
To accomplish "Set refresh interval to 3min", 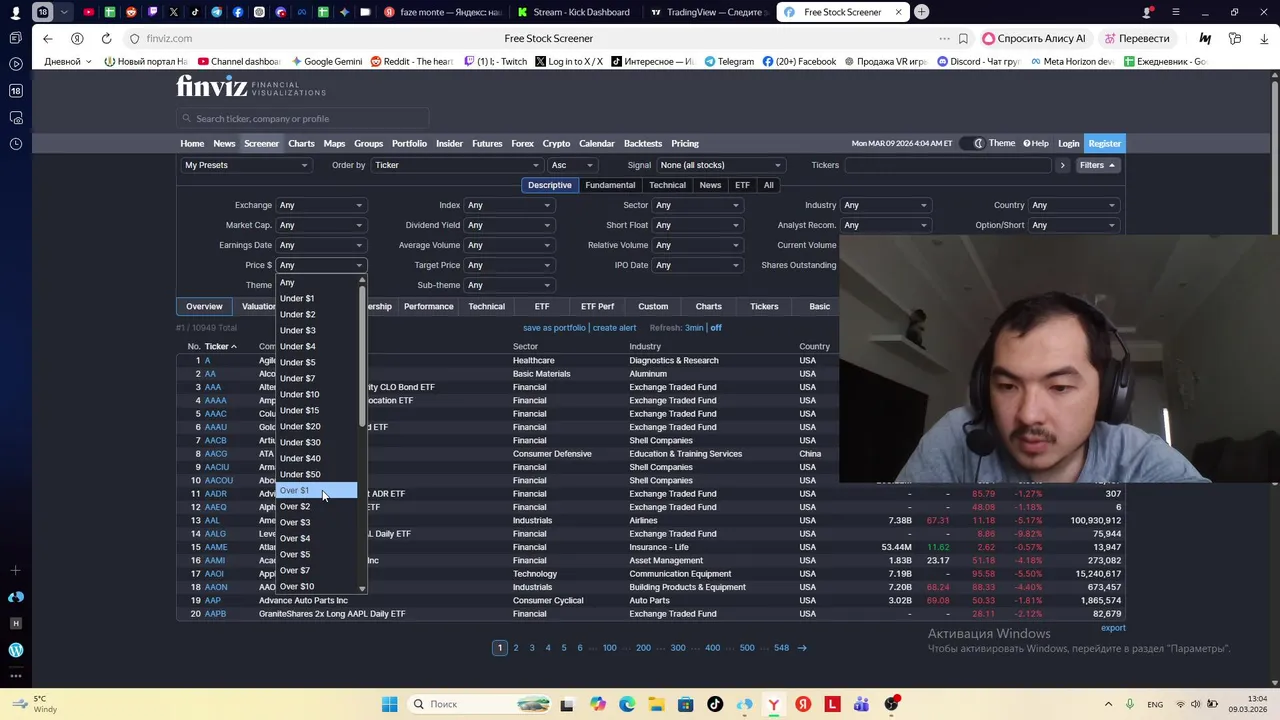I will coord(694,328).
